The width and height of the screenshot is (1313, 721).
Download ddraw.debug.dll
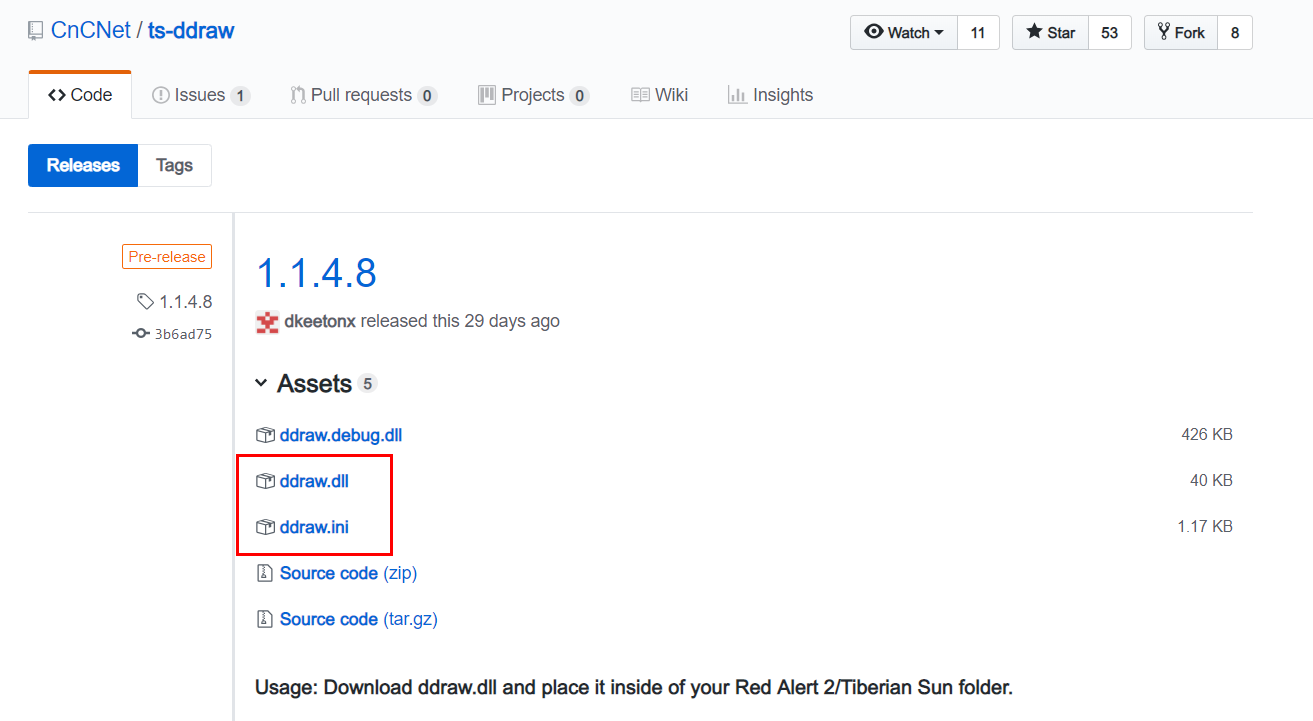tap(341, 435)
